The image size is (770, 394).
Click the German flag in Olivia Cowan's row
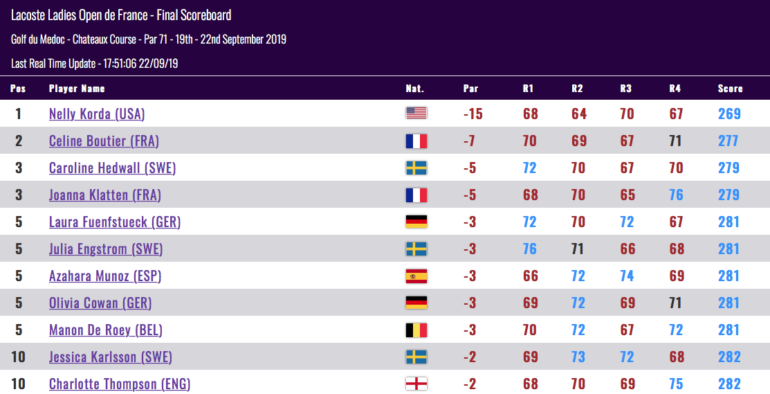pyautogui.click(x=416, y=303)
